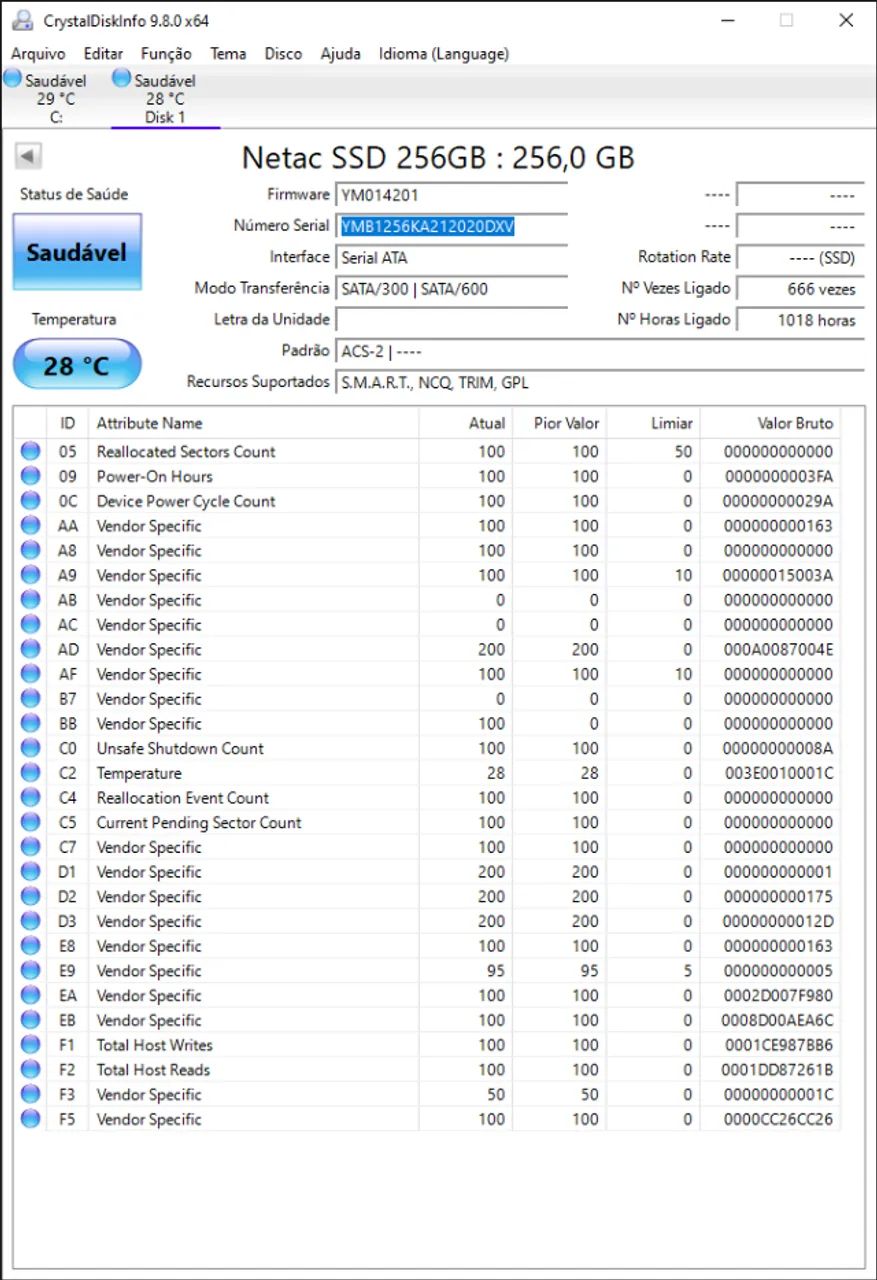Image resolution: width=877 pixels, height=1280 pixels.
Task: Click the Recursos Suportados field
Action: [600, 383]
